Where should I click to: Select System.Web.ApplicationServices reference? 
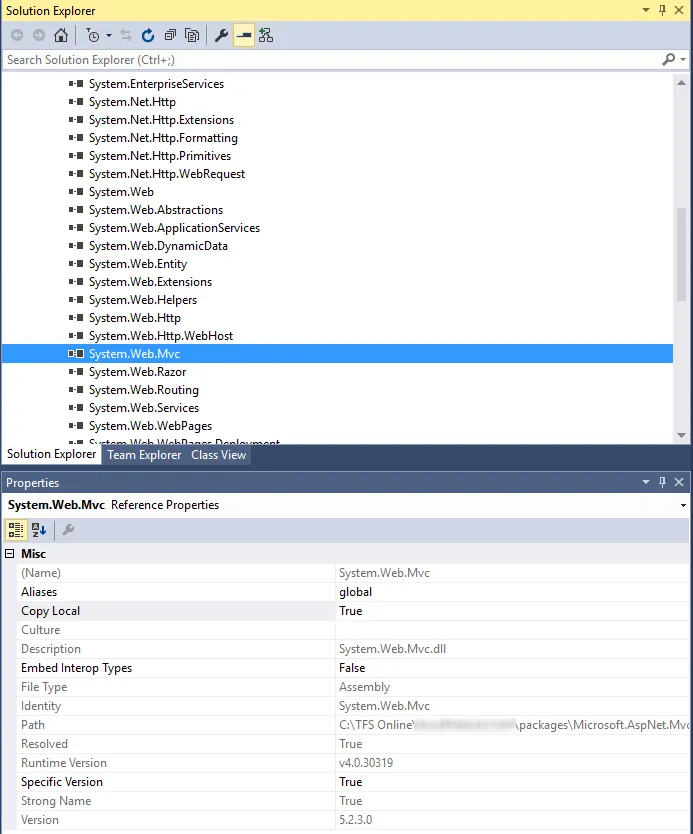174,228
